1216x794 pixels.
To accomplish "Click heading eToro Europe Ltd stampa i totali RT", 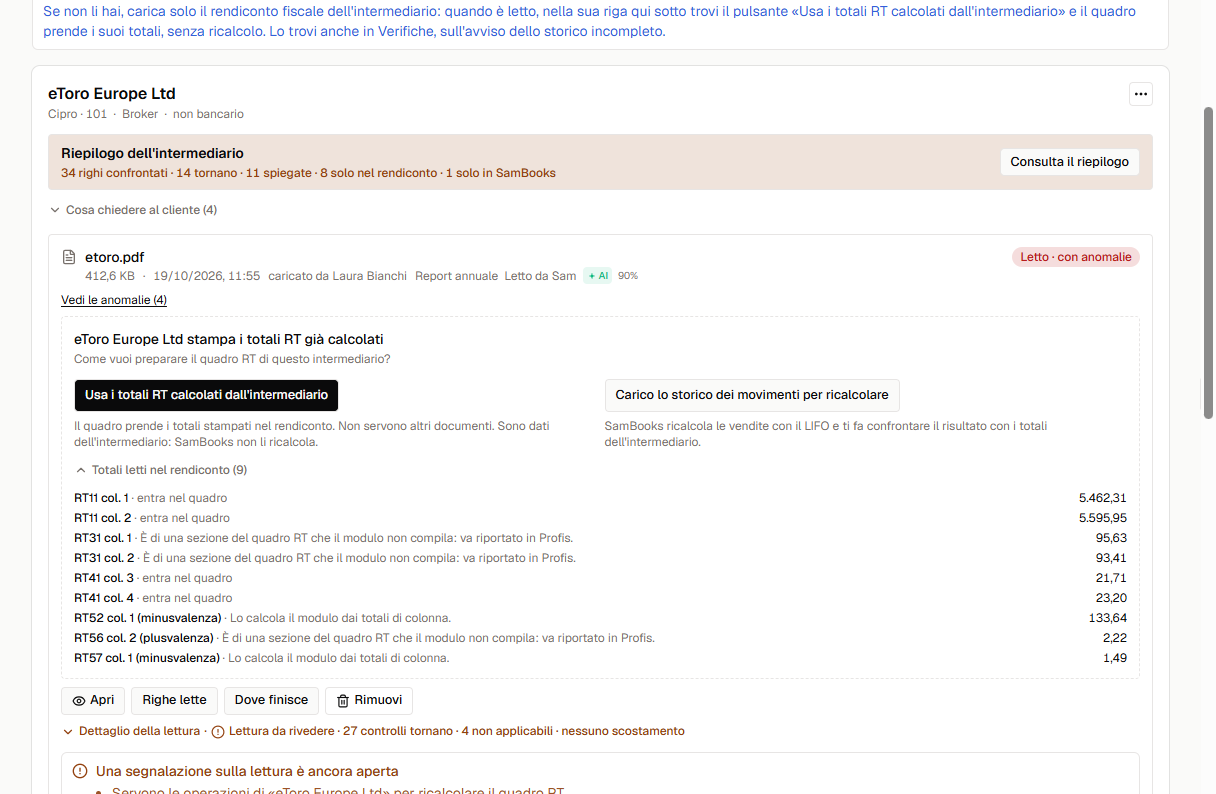I will [229, 339].
